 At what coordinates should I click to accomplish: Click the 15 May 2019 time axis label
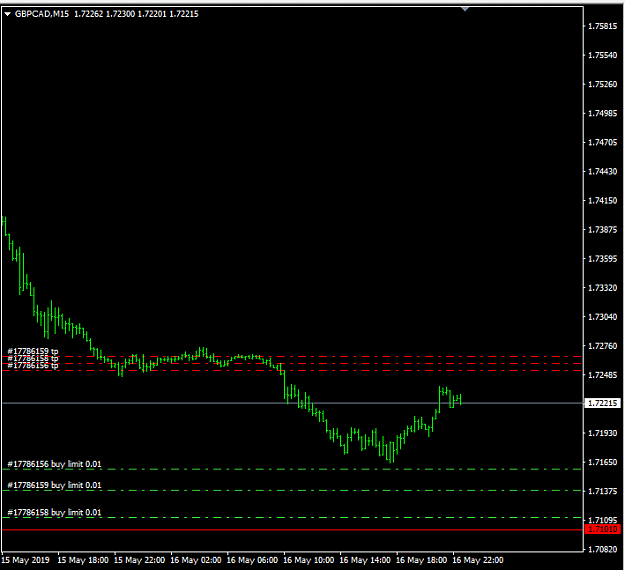click(x=26, y=560)
